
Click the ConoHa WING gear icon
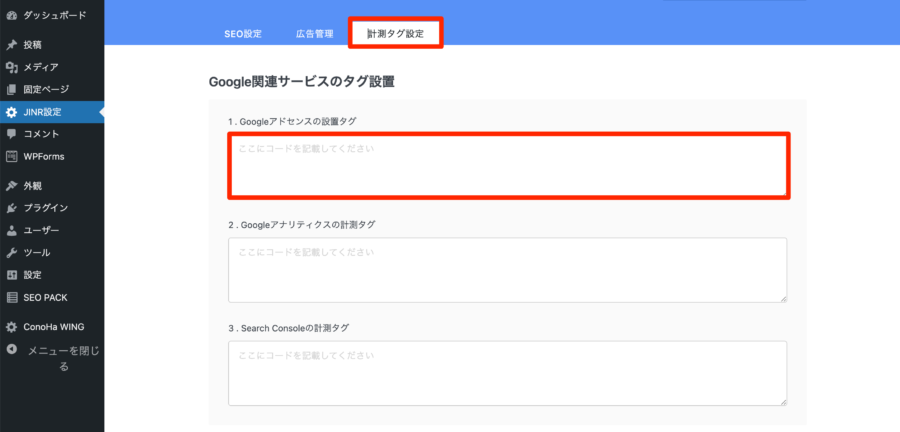click(x=11, y=327)
